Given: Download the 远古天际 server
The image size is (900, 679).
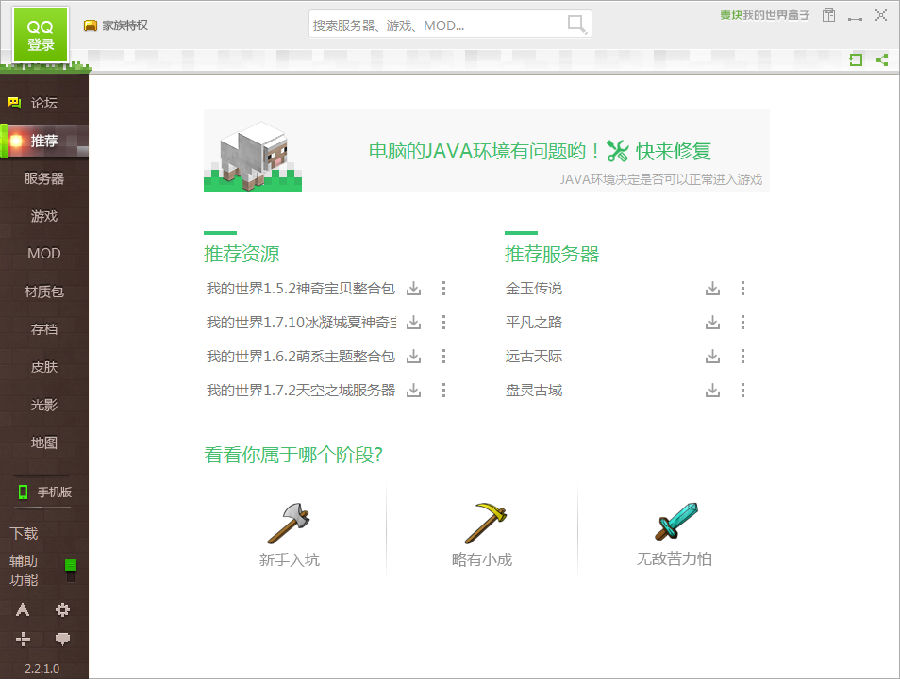Looking at the screenshot, I should point(713,356).
